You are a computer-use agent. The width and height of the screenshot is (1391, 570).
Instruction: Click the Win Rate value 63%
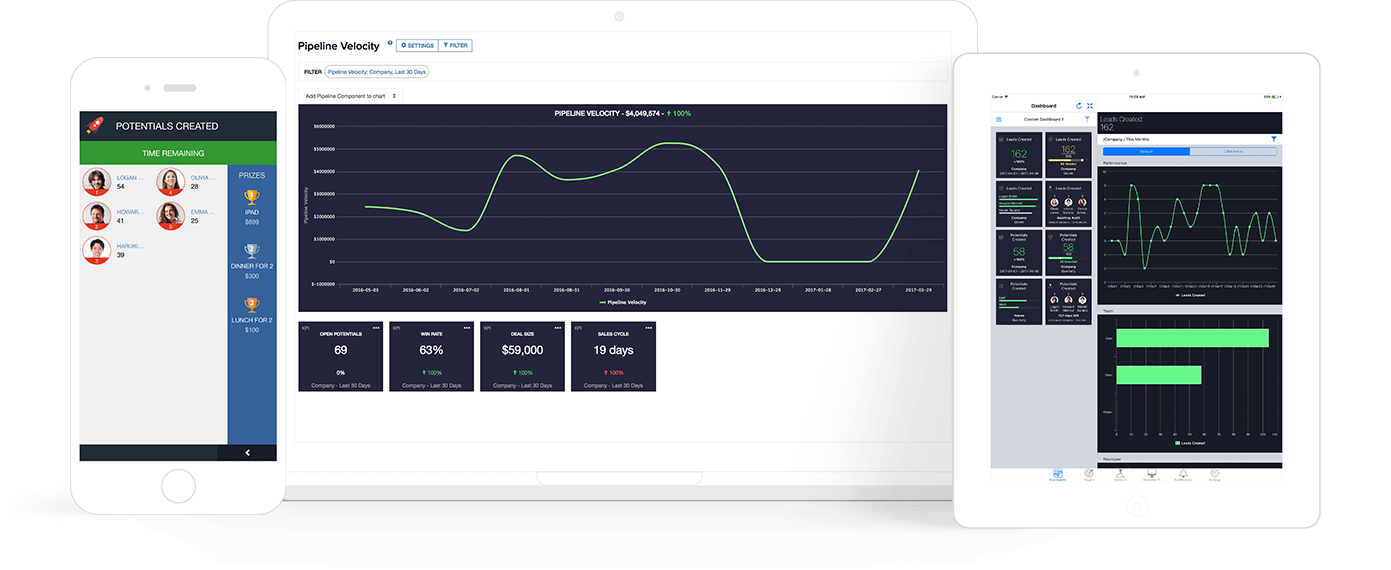click(x=431, y=350)
